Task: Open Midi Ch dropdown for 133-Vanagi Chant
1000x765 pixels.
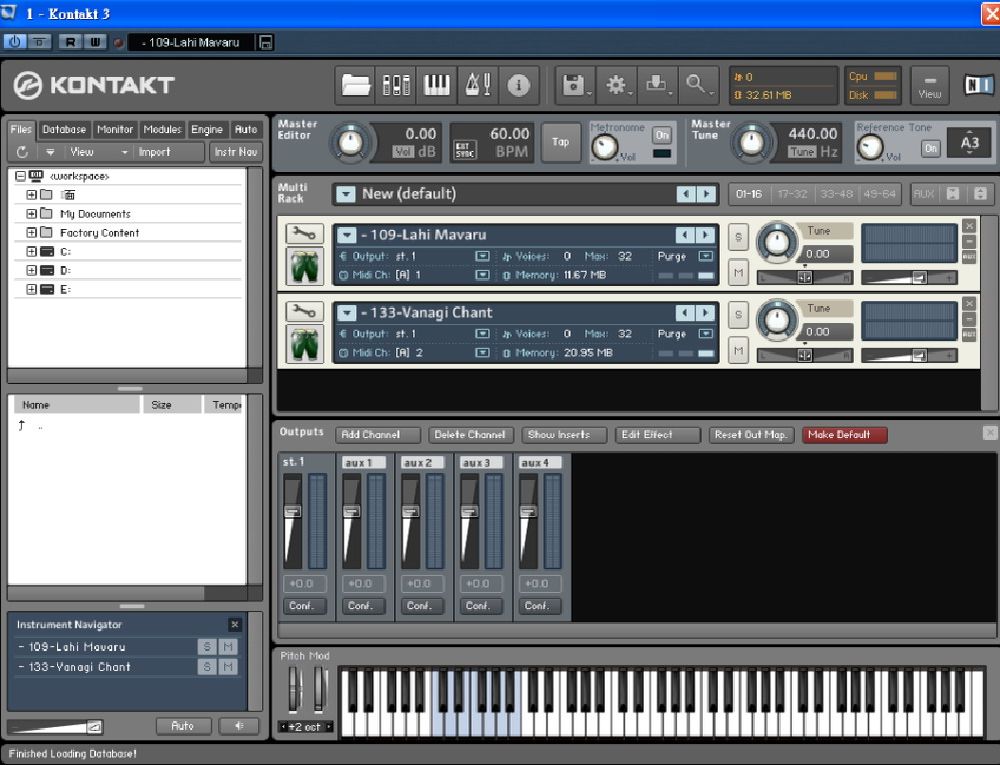Action: [x=483, y=353]
